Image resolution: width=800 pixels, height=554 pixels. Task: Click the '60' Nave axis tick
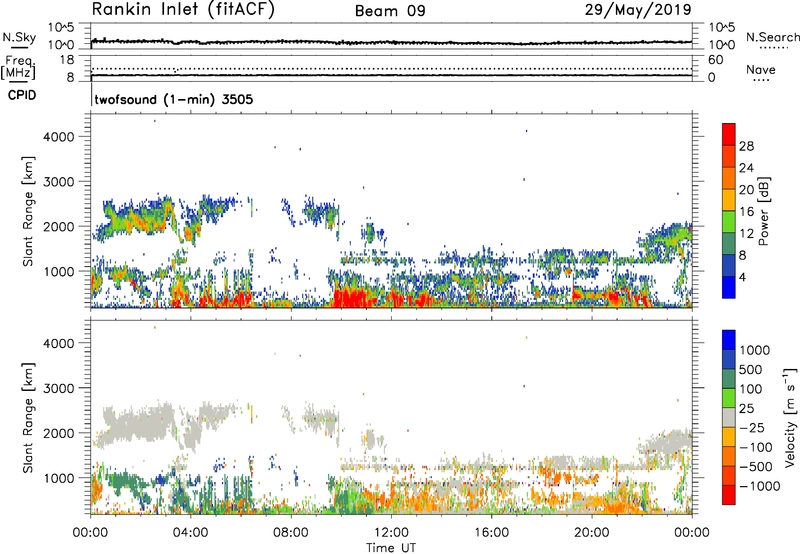[715, 60]
